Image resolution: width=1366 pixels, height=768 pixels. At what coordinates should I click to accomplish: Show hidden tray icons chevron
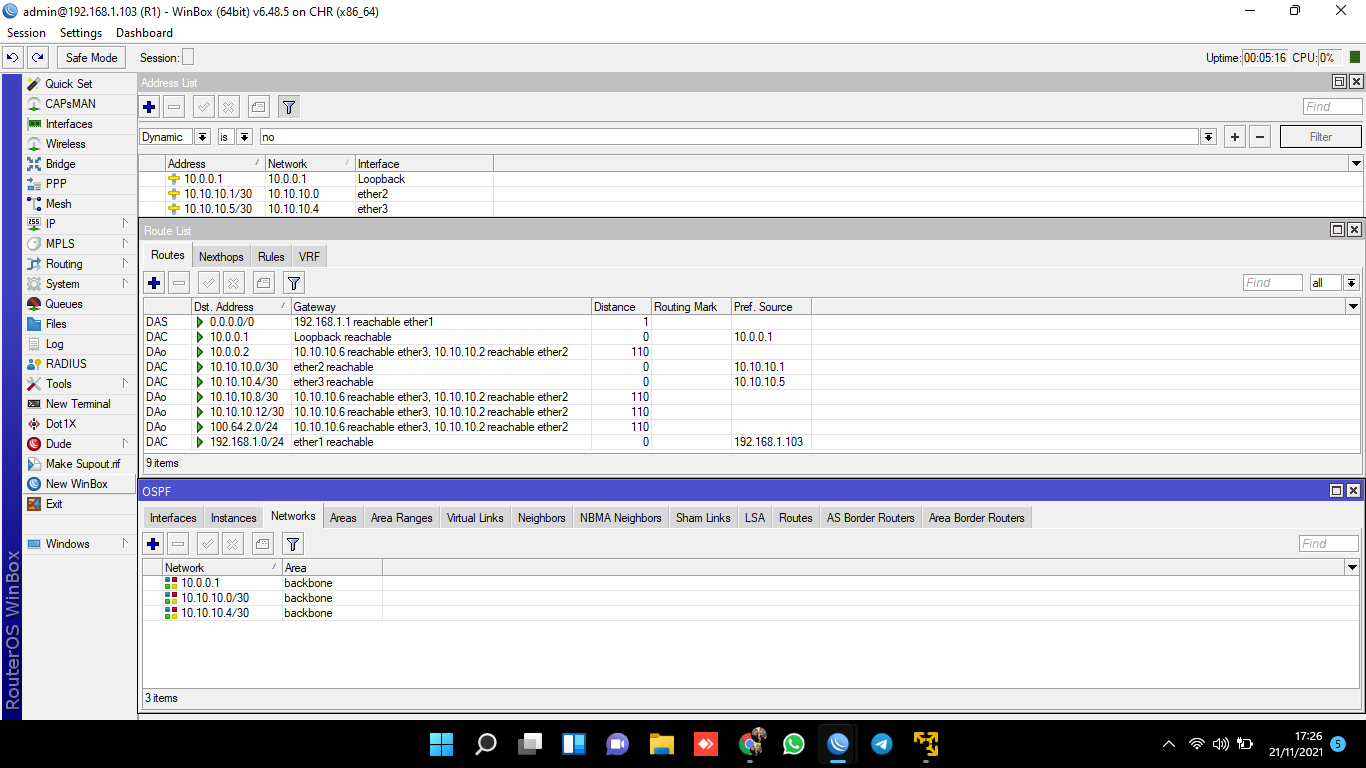(1168, 744)
